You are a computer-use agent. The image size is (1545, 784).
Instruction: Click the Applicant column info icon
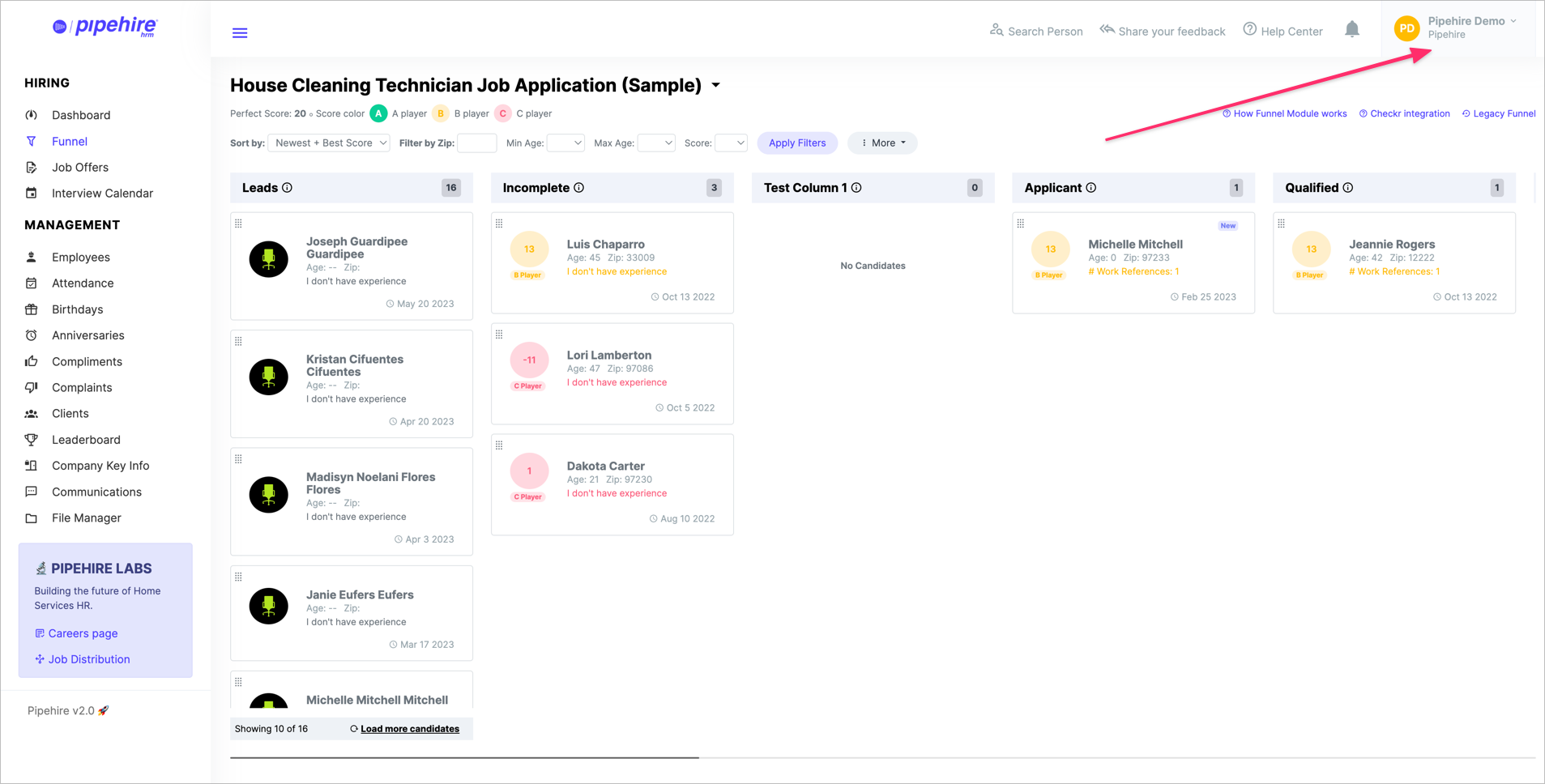[x=1091, y=188]
